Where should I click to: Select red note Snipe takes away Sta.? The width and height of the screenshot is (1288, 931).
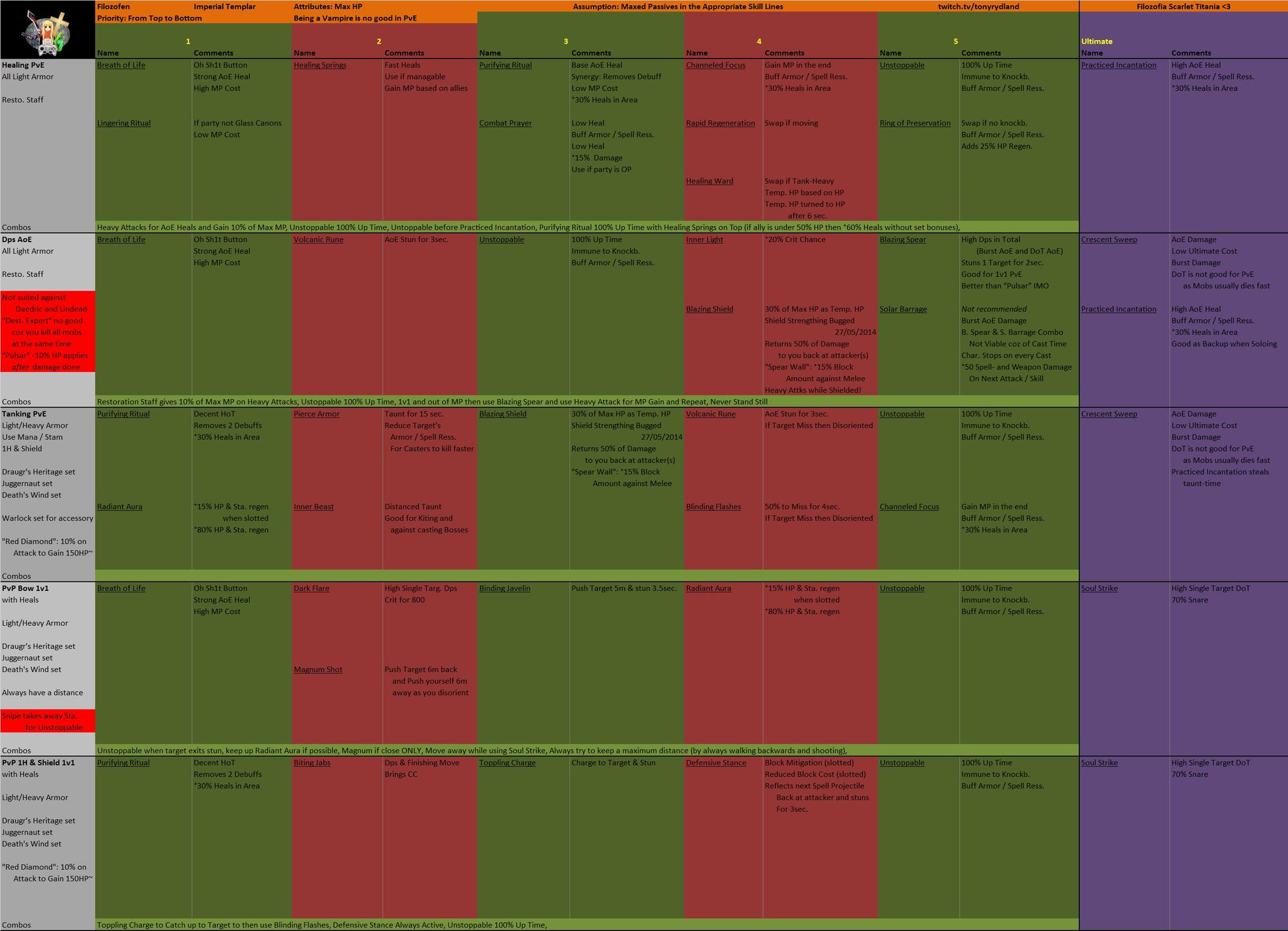point(42,722)
